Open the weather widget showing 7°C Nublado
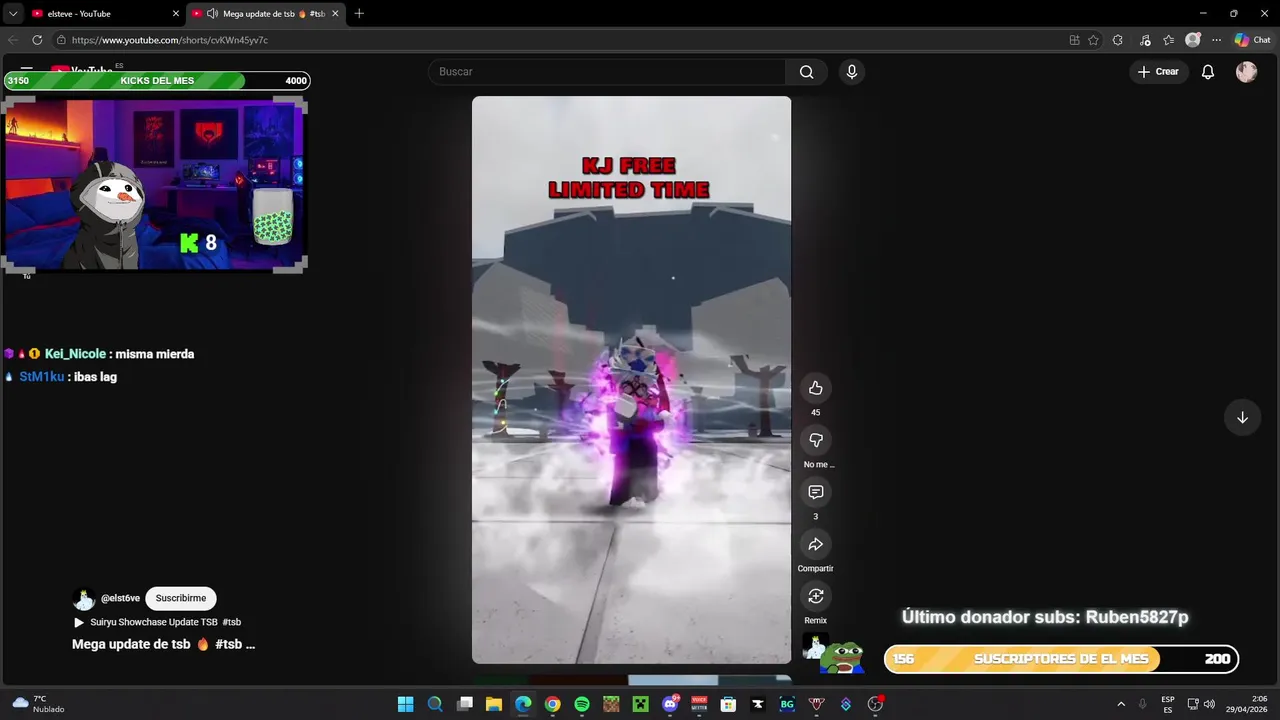 (38, 704)
